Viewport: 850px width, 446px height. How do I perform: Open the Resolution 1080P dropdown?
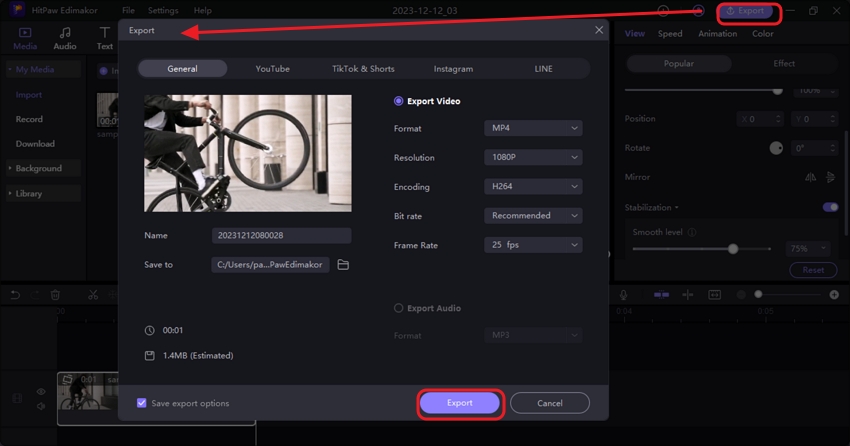click(x=533, y=157)
